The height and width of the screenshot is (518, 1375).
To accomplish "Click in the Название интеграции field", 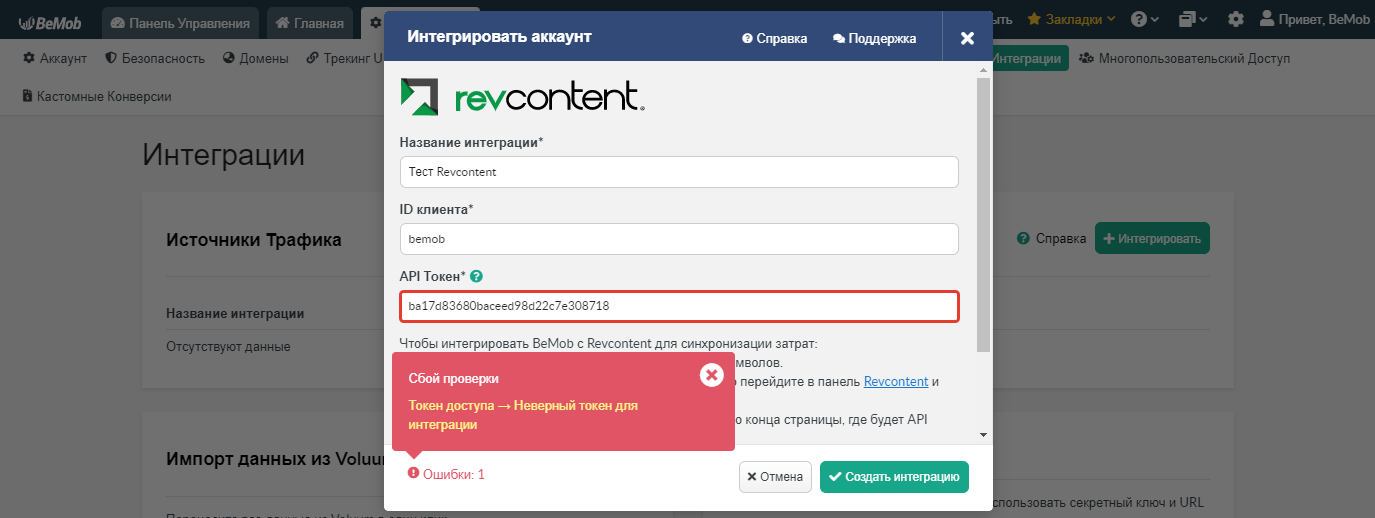I will (679, 171).
